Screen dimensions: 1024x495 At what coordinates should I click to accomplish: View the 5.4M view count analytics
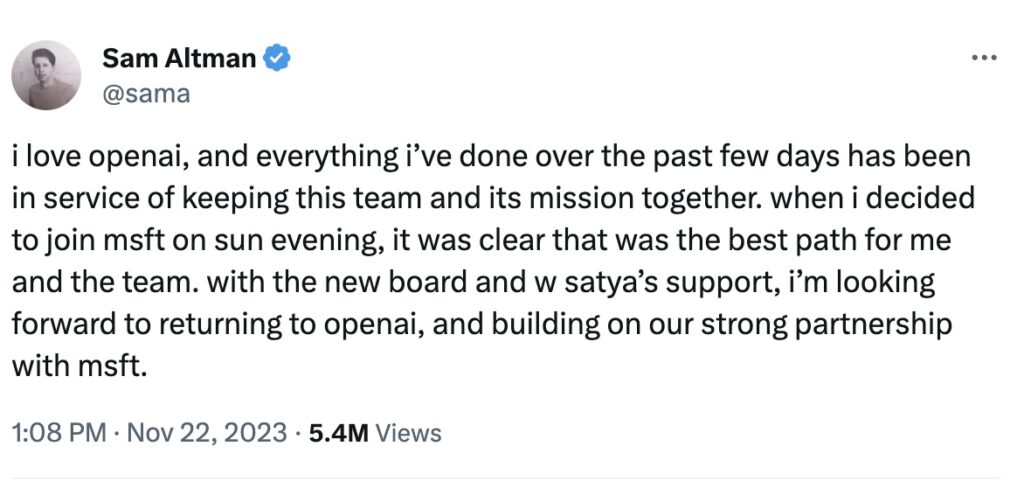pos(338,433)
